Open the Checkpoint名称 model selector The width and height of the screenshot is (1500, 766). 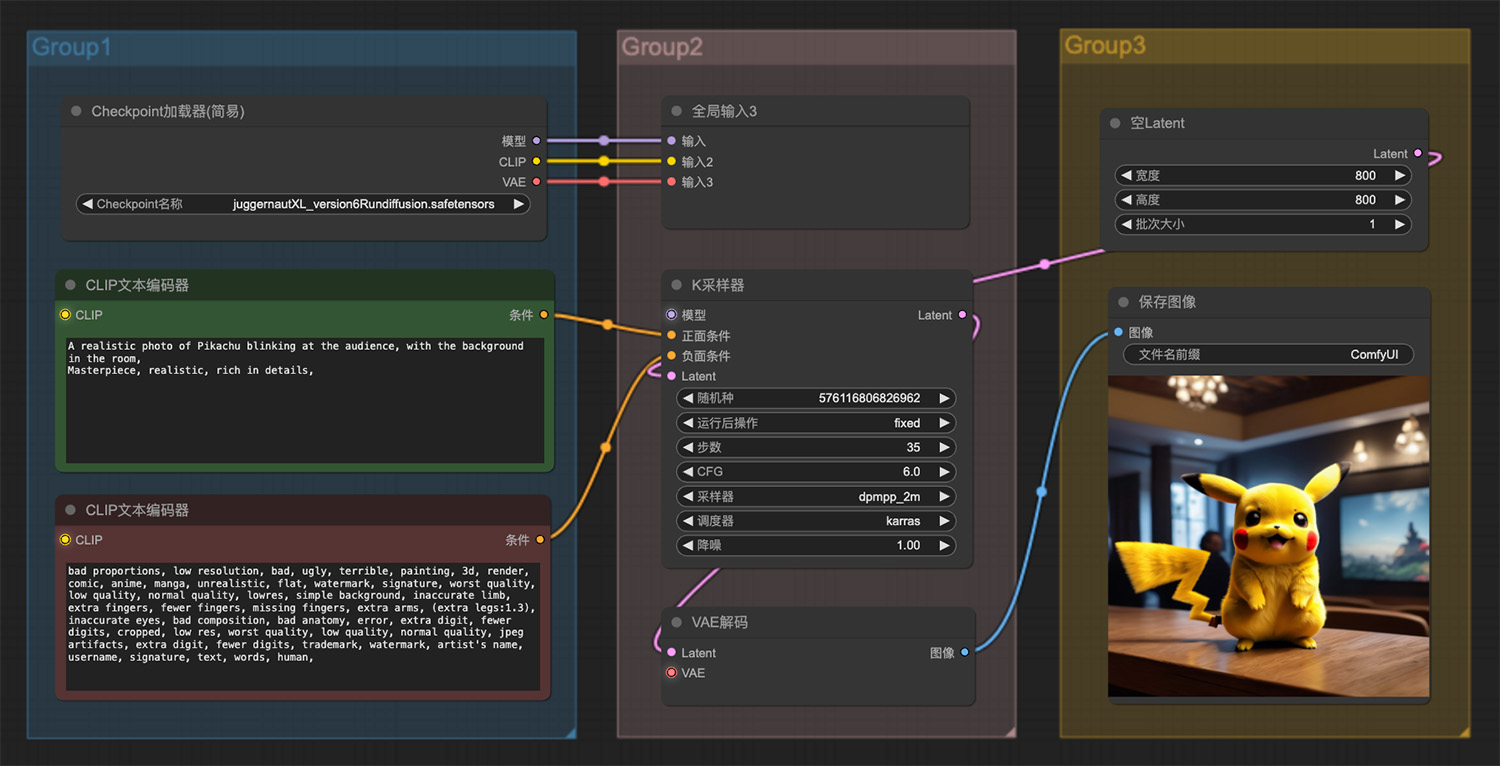tap(303, 204)
